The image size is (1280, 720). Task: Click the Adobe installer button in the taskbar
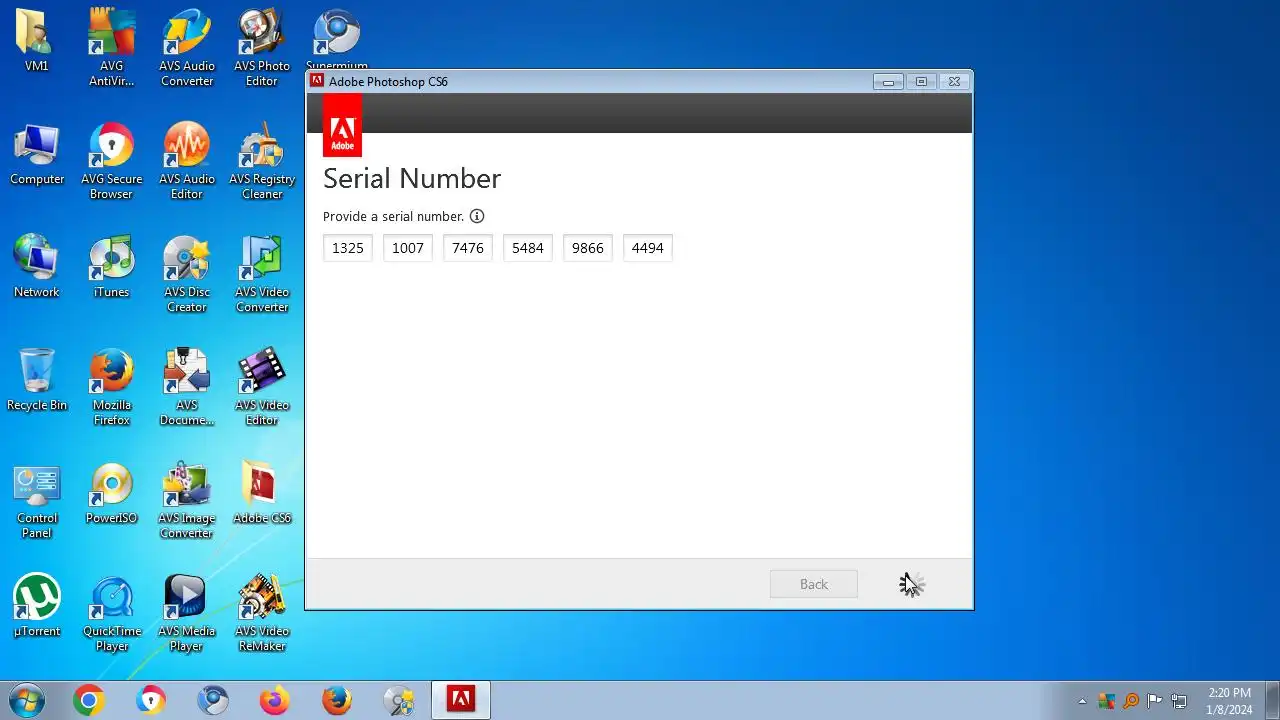(x=461, y=700)
